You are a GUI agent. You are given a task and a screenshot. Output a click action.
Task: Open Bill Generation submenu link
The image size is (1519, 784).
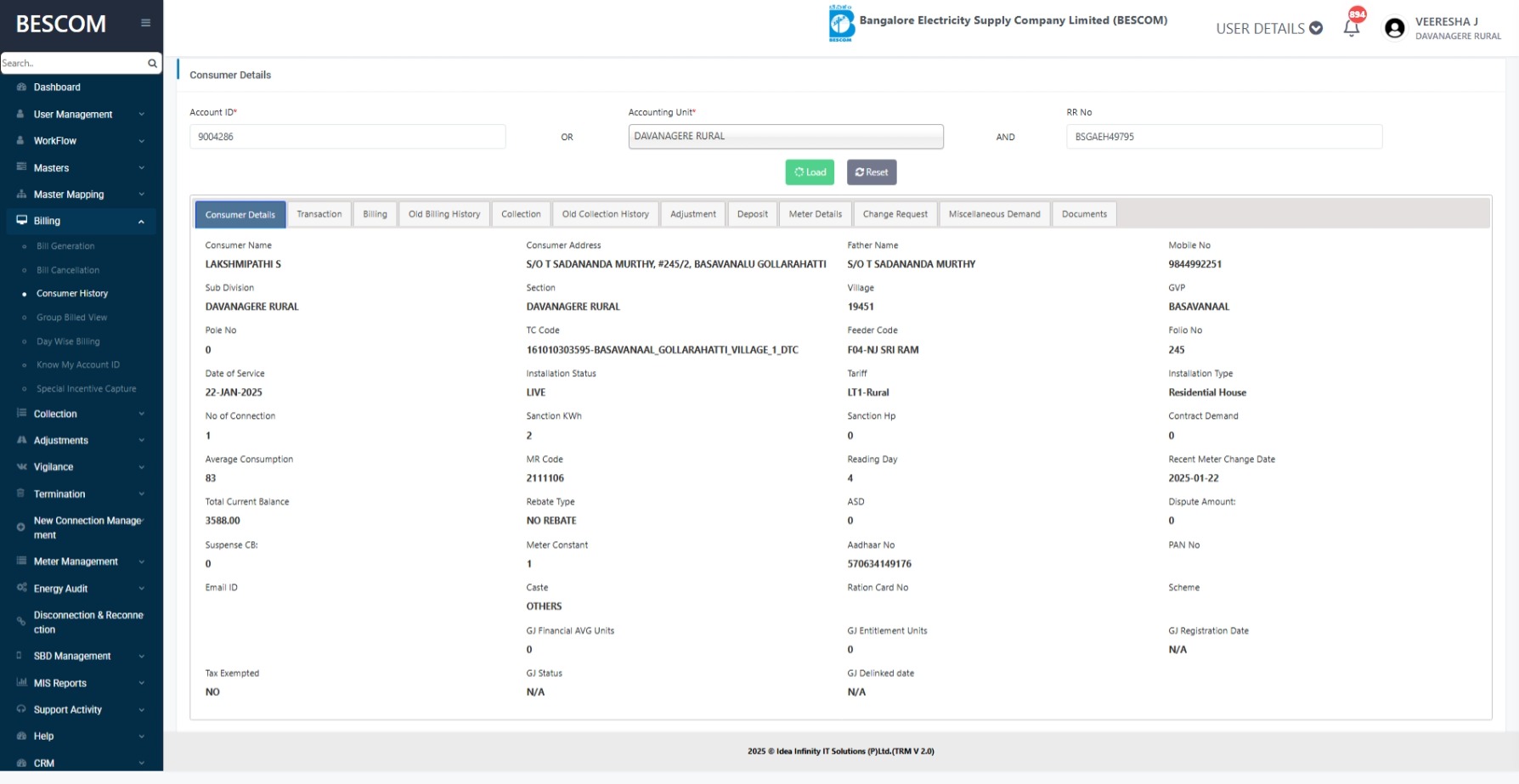point(65,246)
